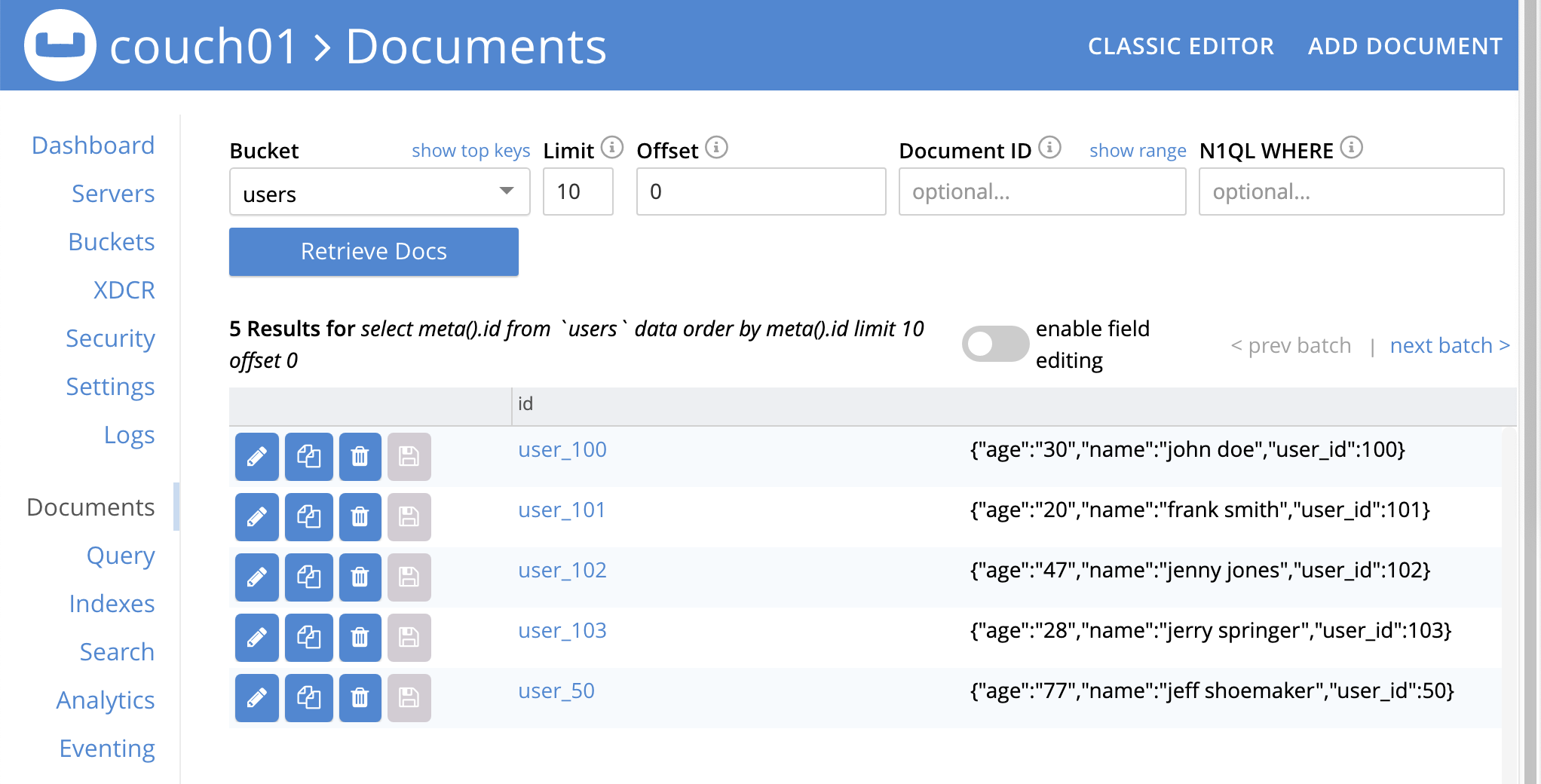The height and width of the screenshot is (784, 1541).
Task: Delete document user_101 via trash icon
Action: (360, 517)
